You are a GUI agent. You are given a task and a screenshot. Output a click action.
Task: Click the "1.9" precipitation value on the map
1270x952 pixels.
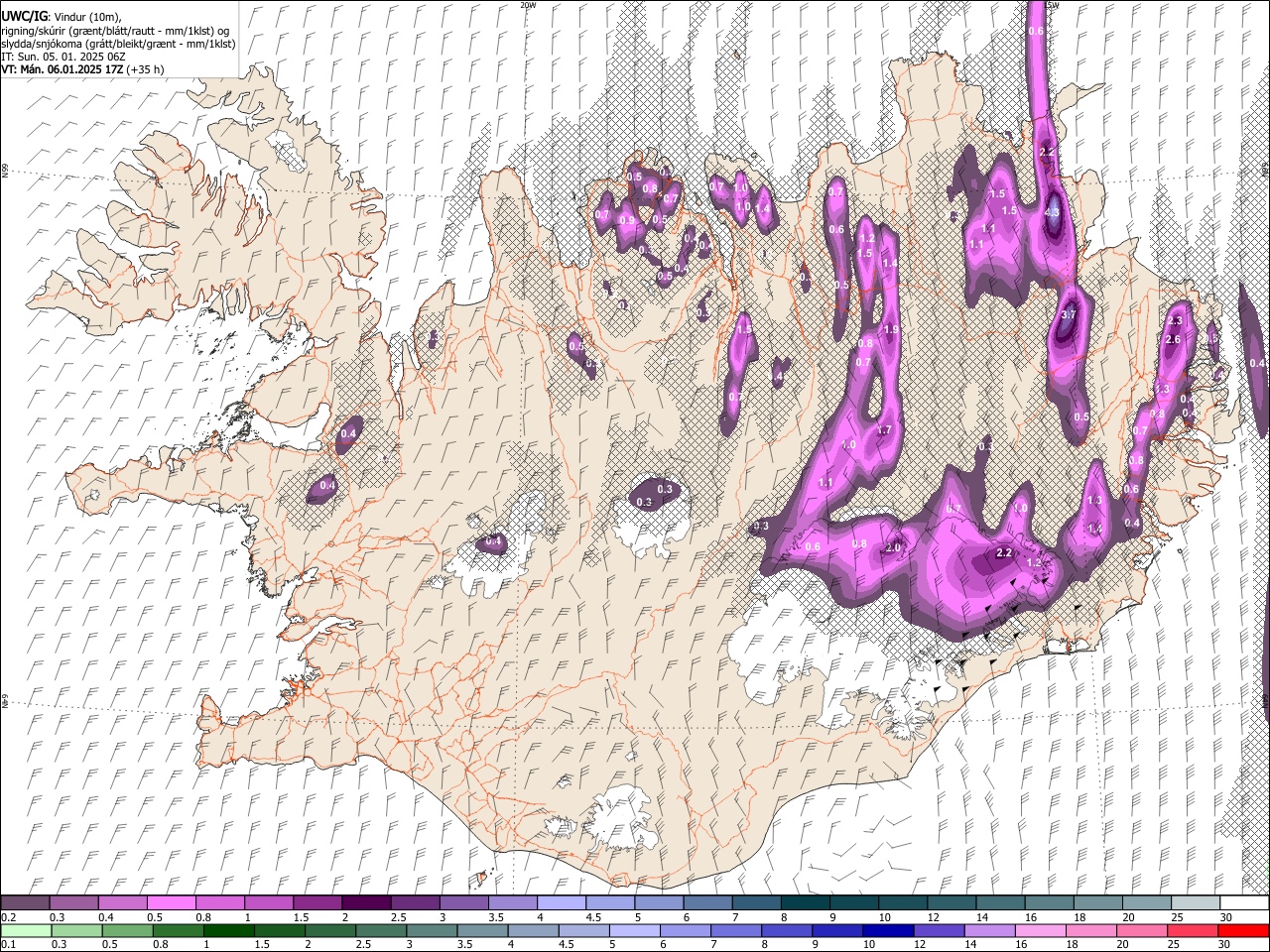click(x=891, y=330)
